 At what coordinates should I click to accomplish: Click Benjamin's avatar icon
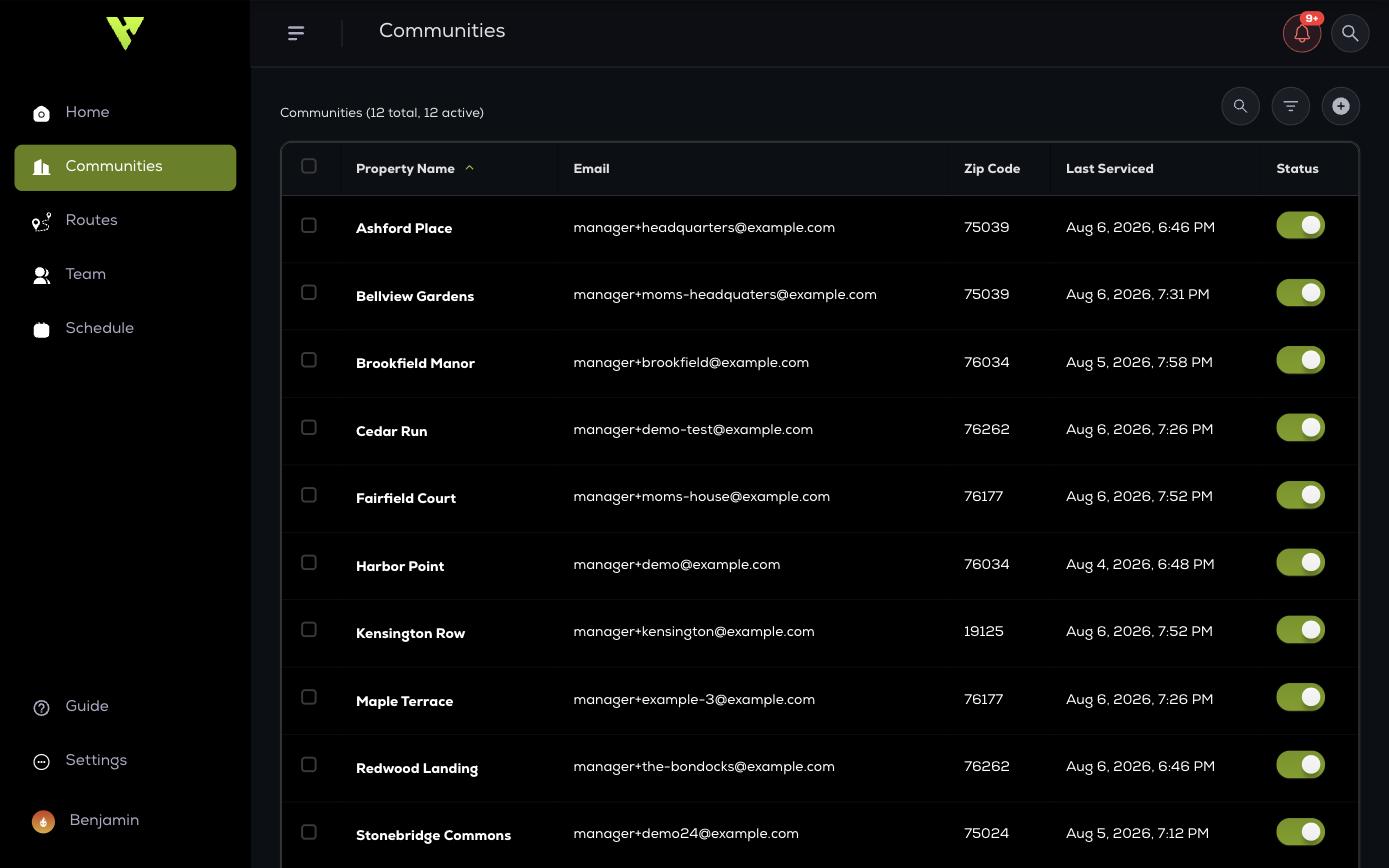pyautogui.click(x=43, y=821)
